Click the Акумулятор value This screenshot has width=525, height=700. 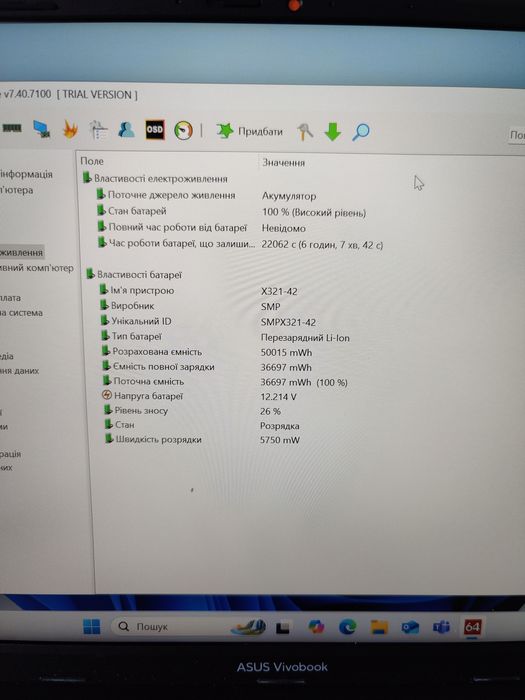point(289,196)
